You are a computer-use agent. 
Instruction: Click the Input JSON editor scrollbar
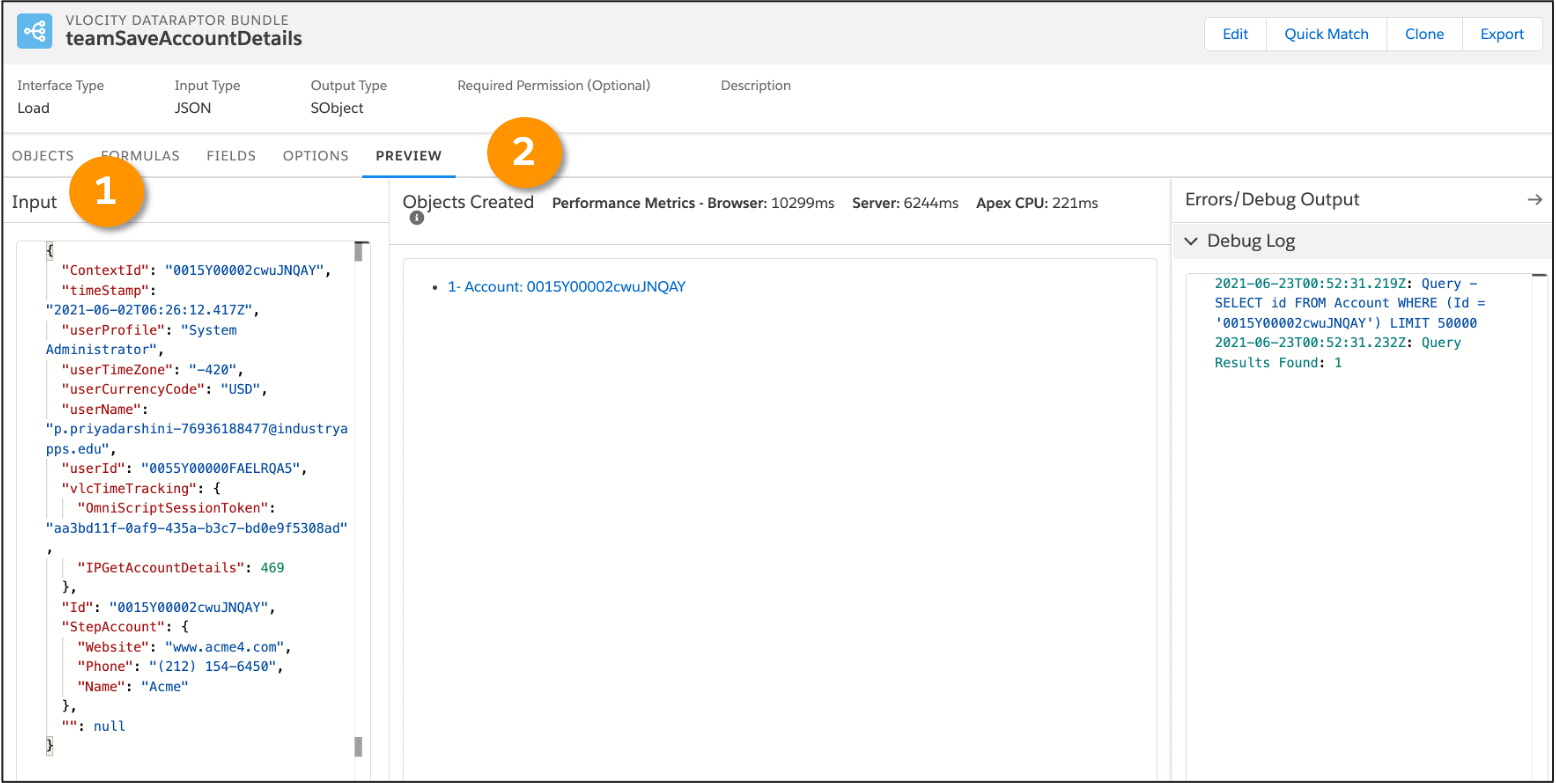click(358, 499)
